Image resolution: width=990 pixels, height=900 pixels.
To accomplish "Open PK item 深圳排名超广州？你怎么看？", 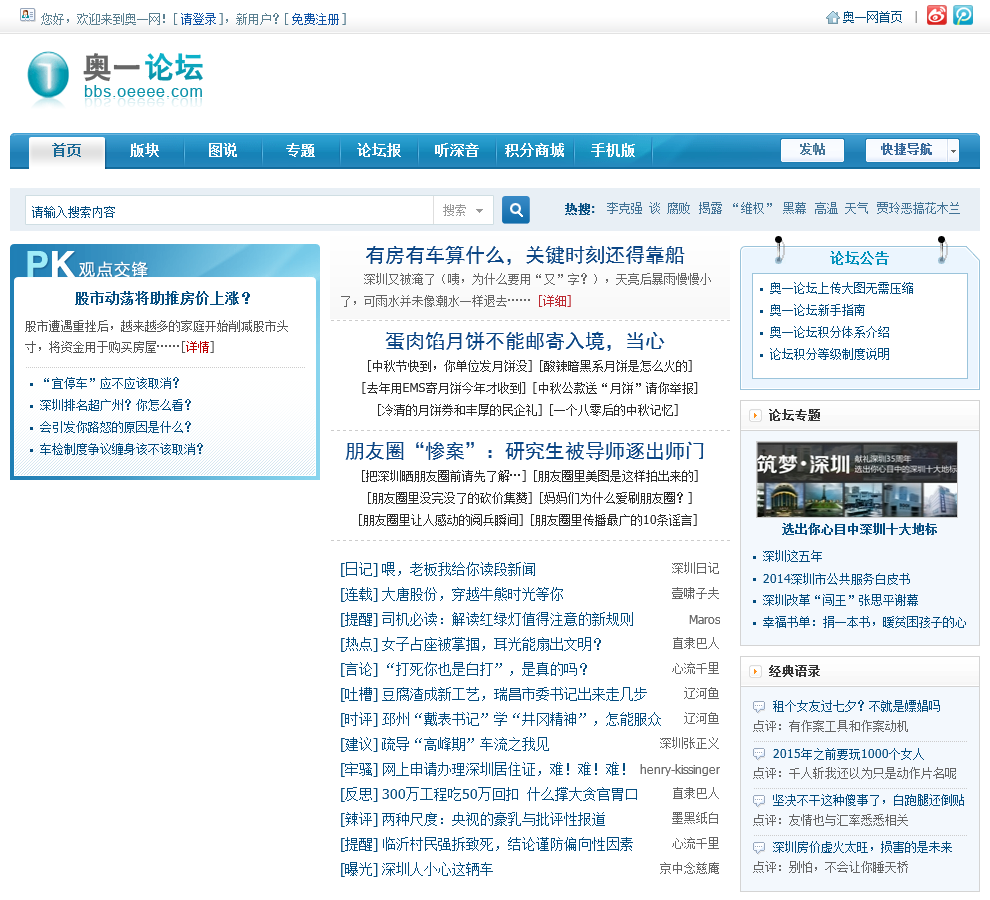I will pyautogui.click(x=116, y=405).
